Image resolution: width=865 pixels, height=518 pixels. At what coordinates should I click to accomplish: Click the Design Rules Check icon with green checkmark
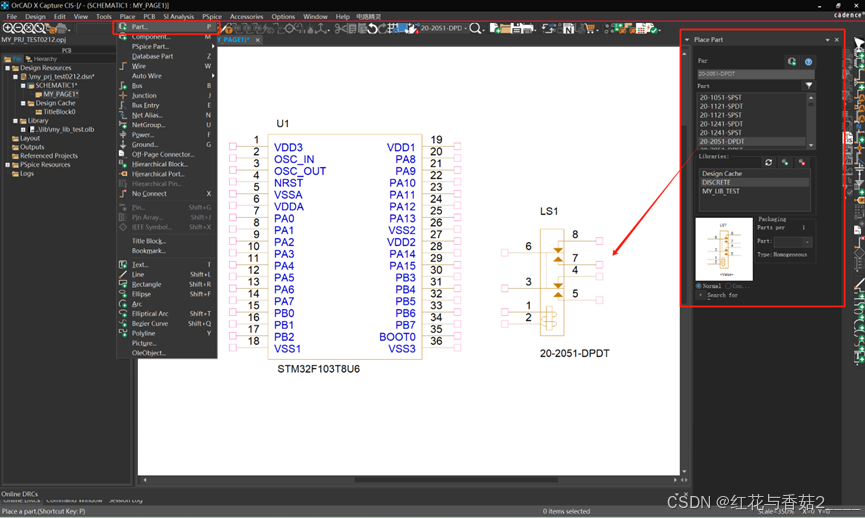pos(653,28)
